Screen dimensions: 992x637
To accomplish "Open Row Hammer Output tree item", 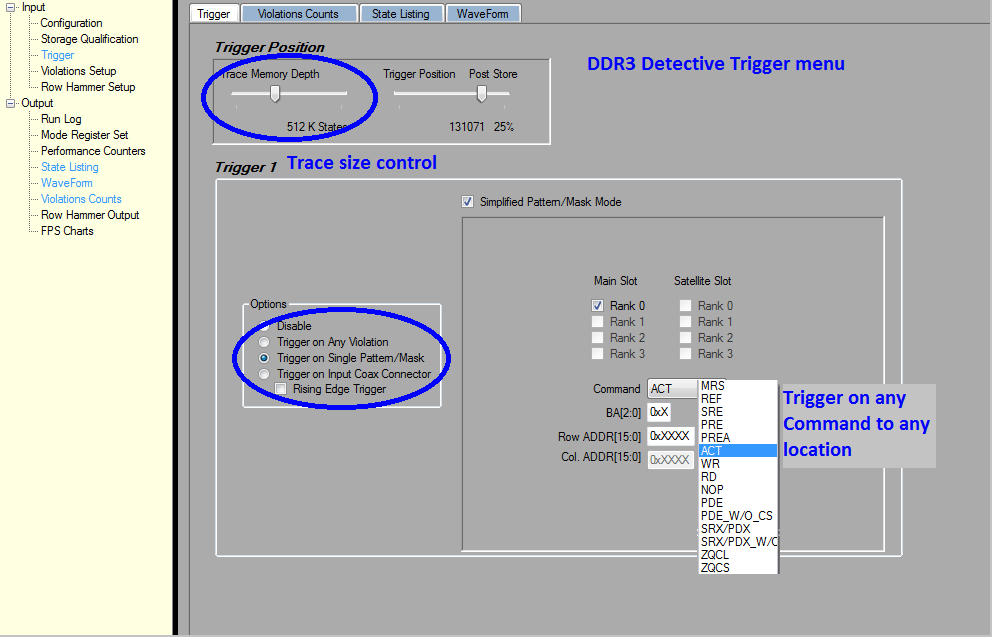I will (90, 215).
